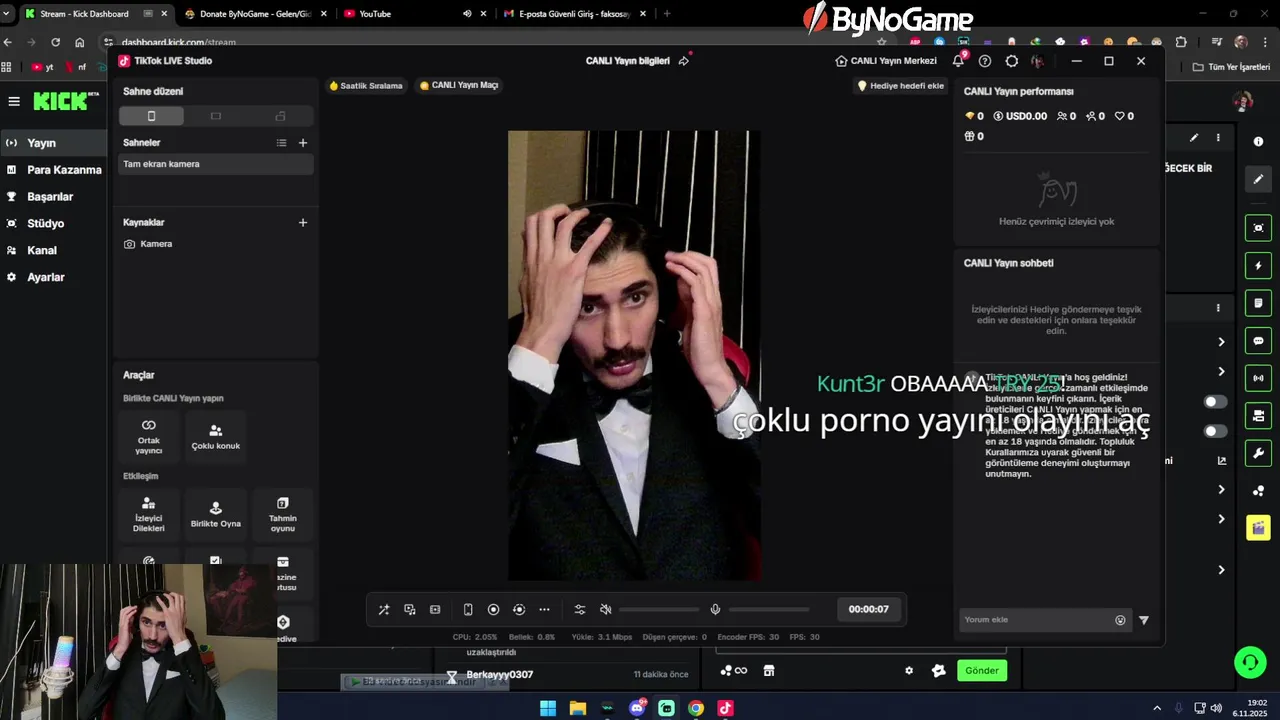Unmute the speaker icon in toolbar
This screenshot has height=720, width=1280.
pyautogui.click(x=605, y=609)
